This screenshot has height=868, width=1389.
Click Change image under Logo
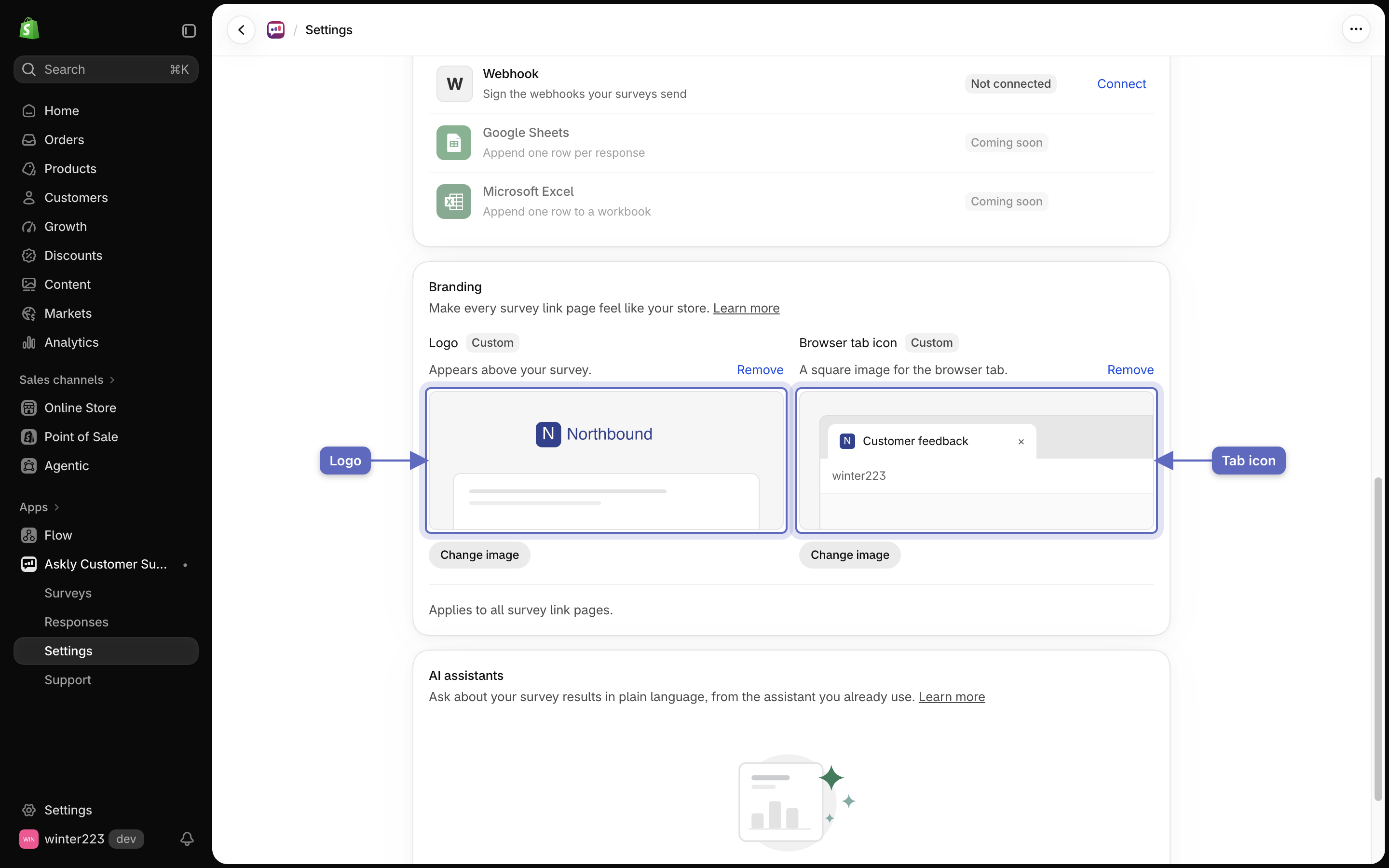click(479, 555)
